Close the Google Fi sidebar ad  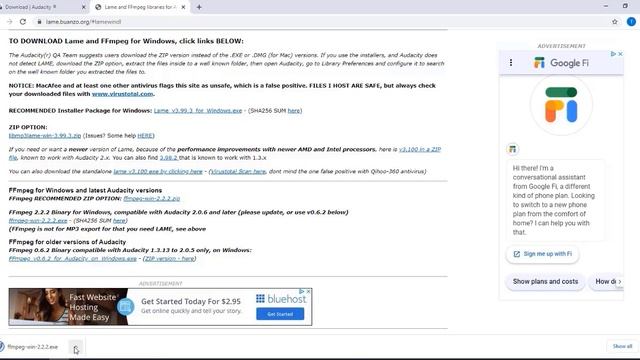(620, 54)
